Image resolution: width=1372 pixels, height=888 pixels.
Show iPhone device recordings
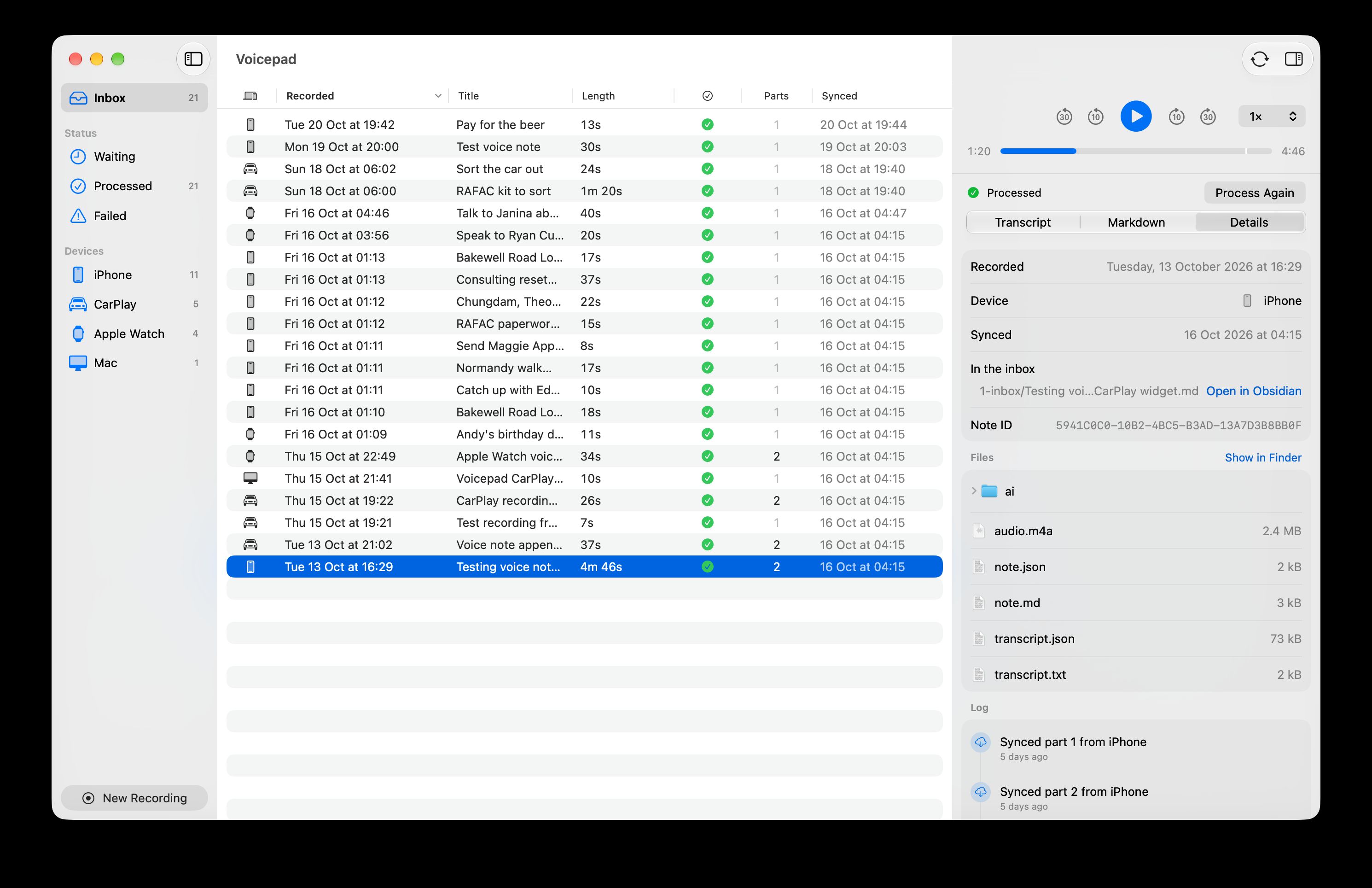(134, 275)
